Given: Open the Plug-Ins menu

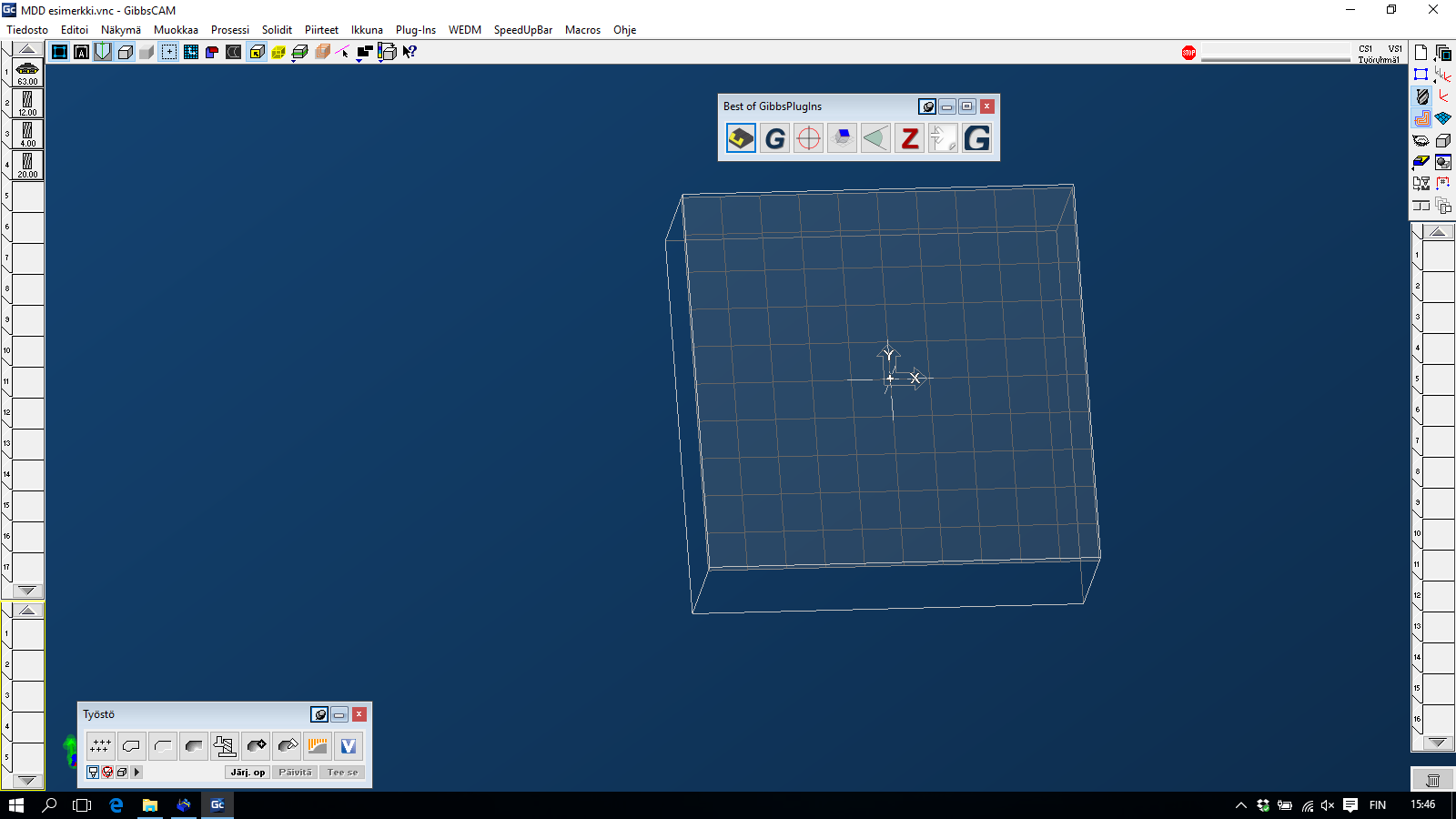Looking at the screenshot, I should tap(416, 30).
